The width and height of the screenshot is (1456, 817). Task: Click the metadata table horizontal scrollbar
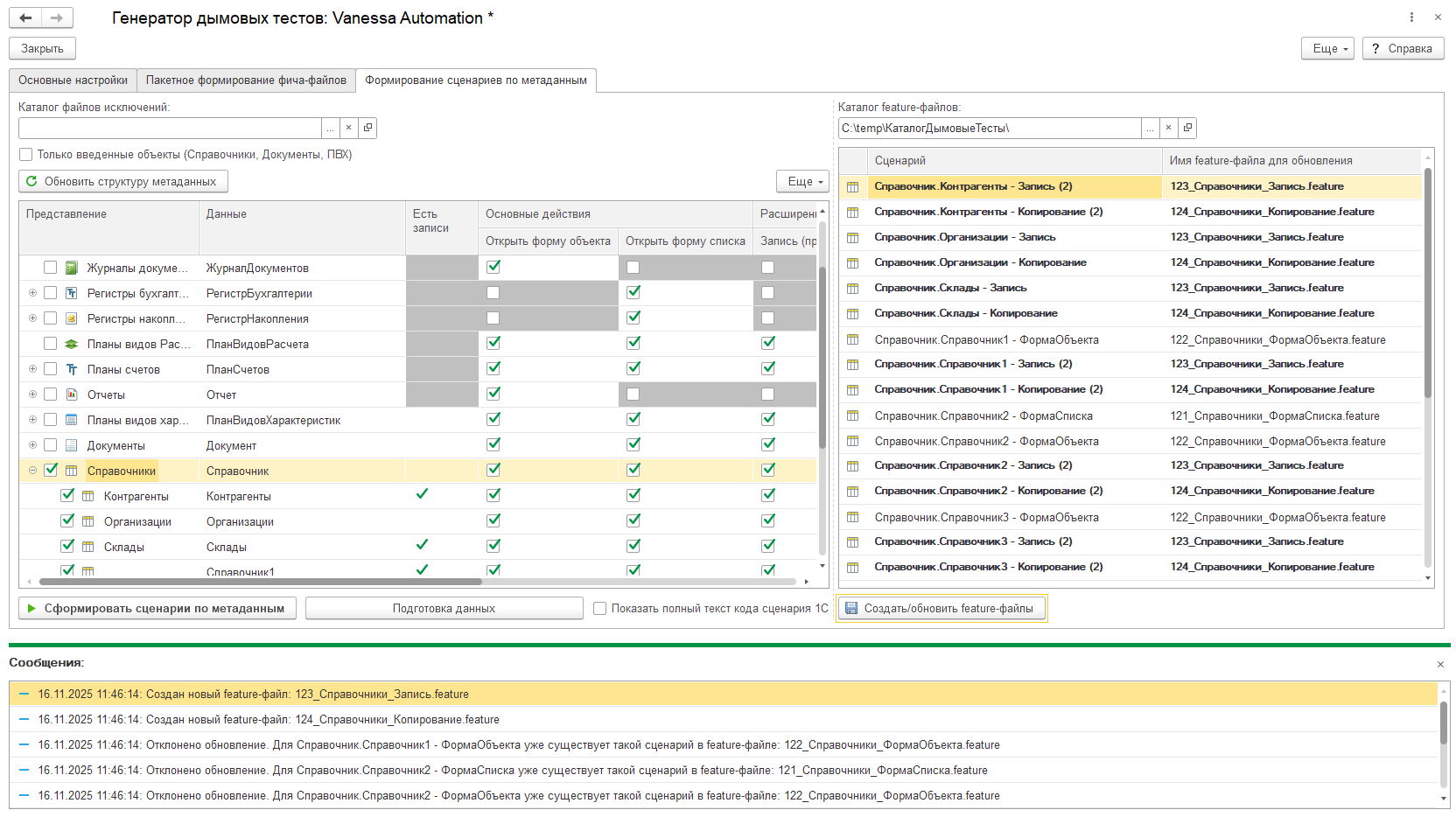click(260, 581)
